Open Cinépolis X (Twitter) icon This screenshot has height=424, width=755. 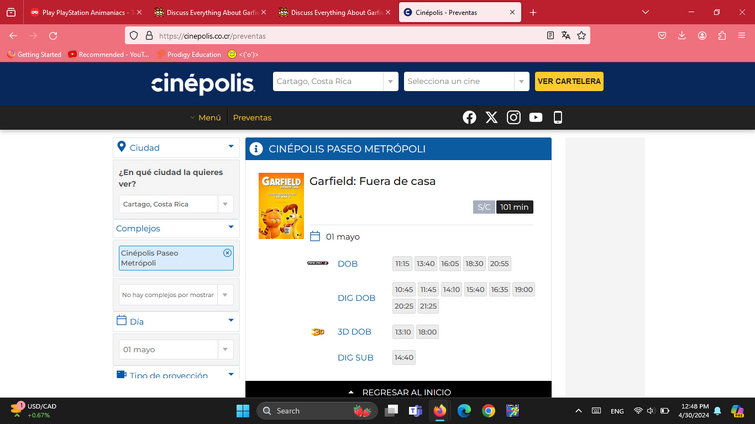(491, 117)
